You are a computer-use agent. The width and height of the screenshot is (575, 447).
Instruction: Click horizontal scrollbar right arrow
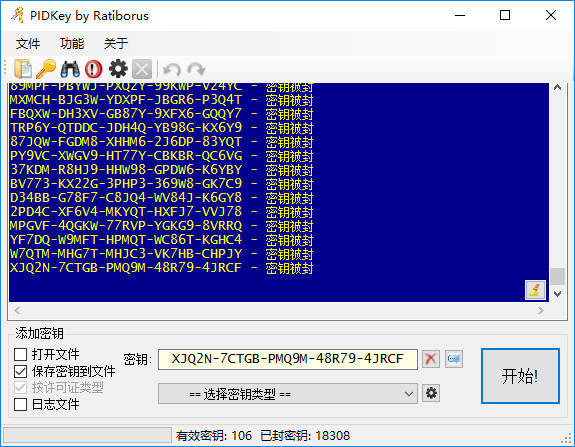pos(541,311)
